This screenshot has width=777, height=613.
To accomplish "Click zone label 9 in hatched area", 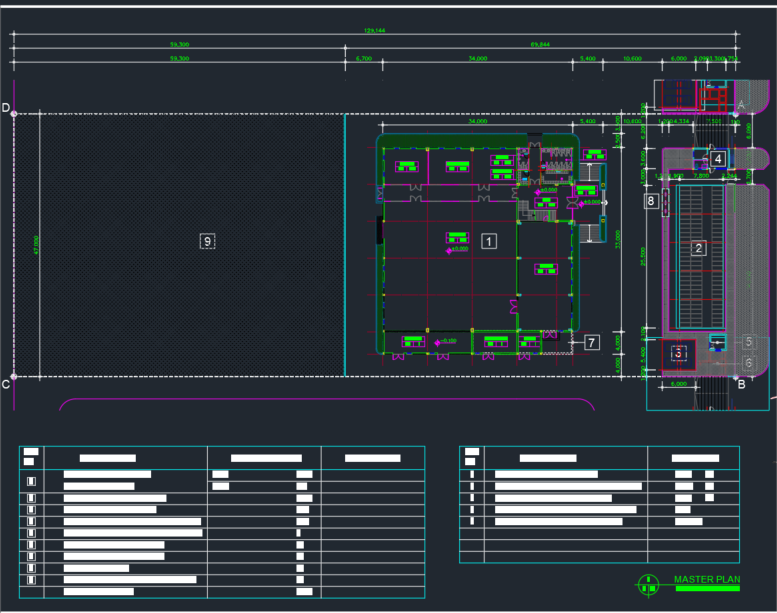I will (x=207, y=241).
